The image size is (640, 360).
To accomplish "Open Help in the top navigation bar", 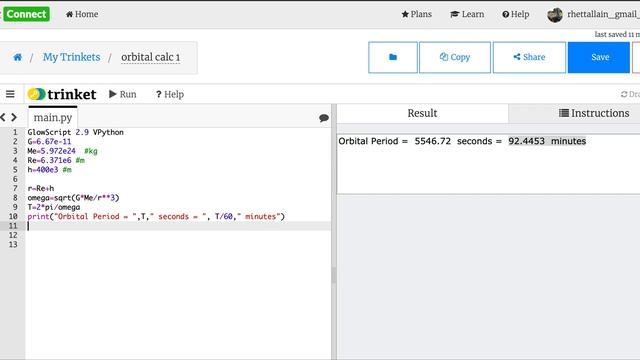I will click(x=516, y=14).
